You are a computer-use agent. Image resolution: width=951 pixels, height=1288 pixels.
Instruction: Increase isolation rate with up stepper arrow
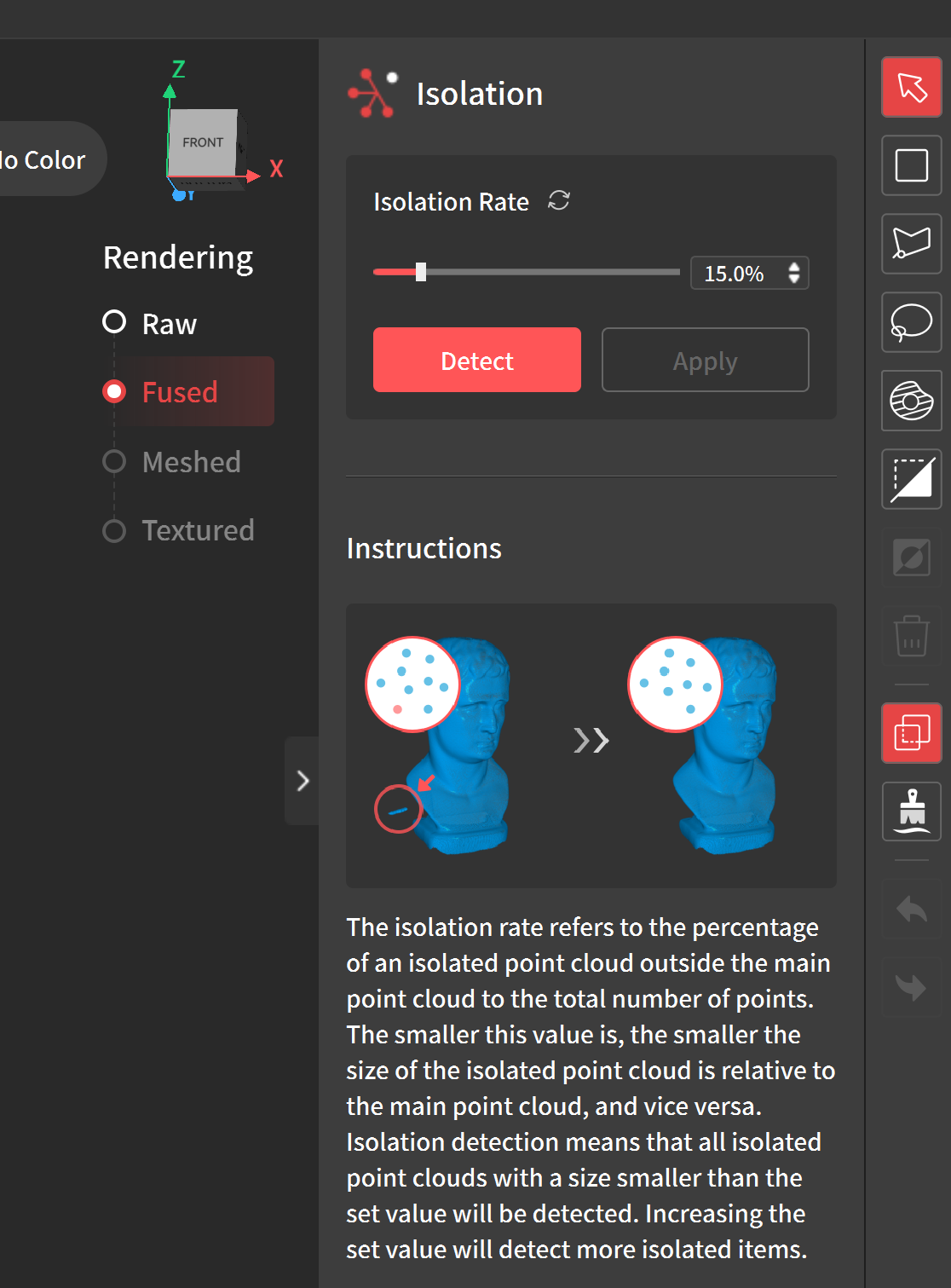click(x=794, y=267)
